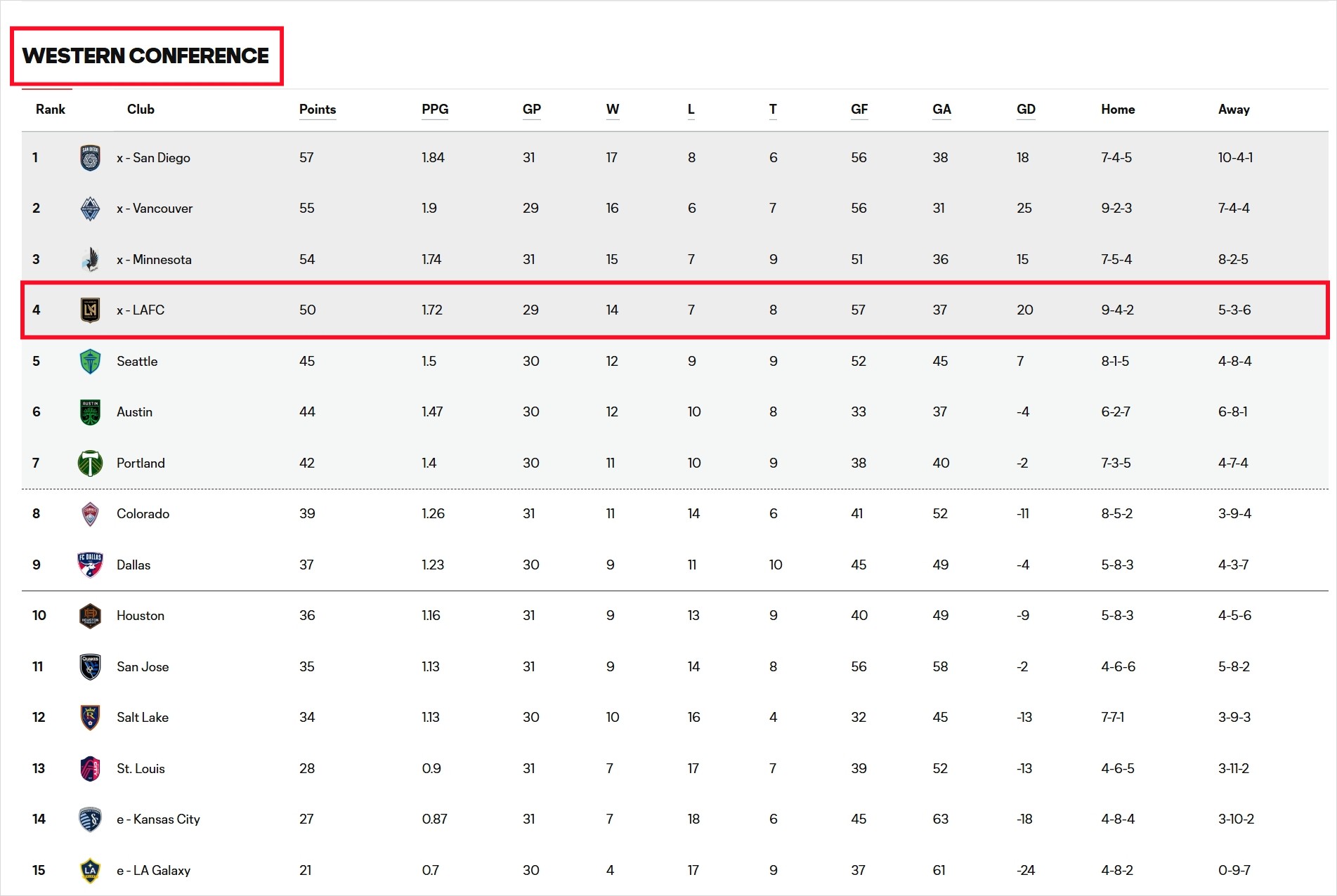1337x896 pixels.
Task: Click the WESTERN CONFERENCE heading
Action: (145, 55)
